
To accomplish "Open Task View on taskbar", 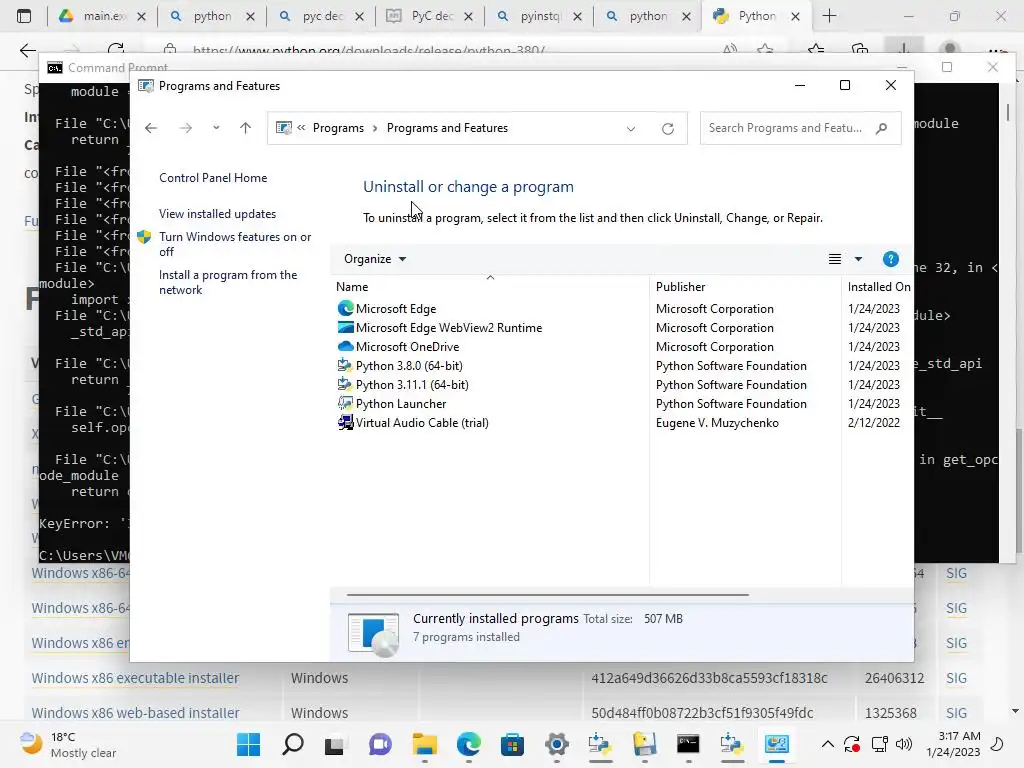I will click(x=336, y=744).
